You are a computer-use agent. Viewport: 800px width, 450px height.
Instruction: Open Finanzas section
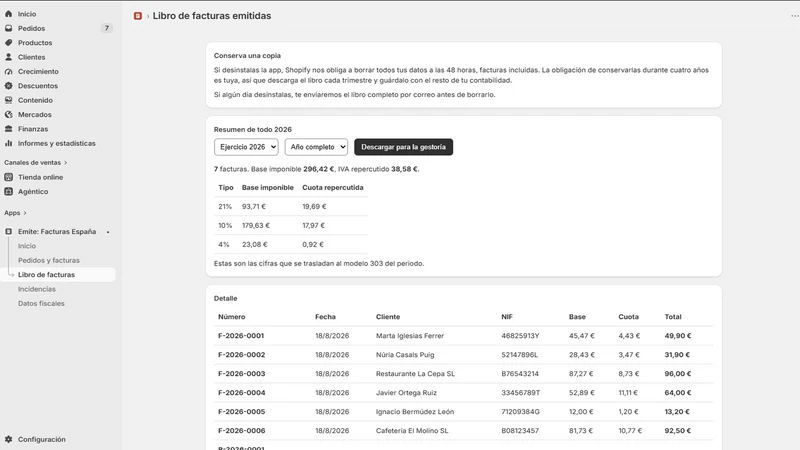pos(33,129)
